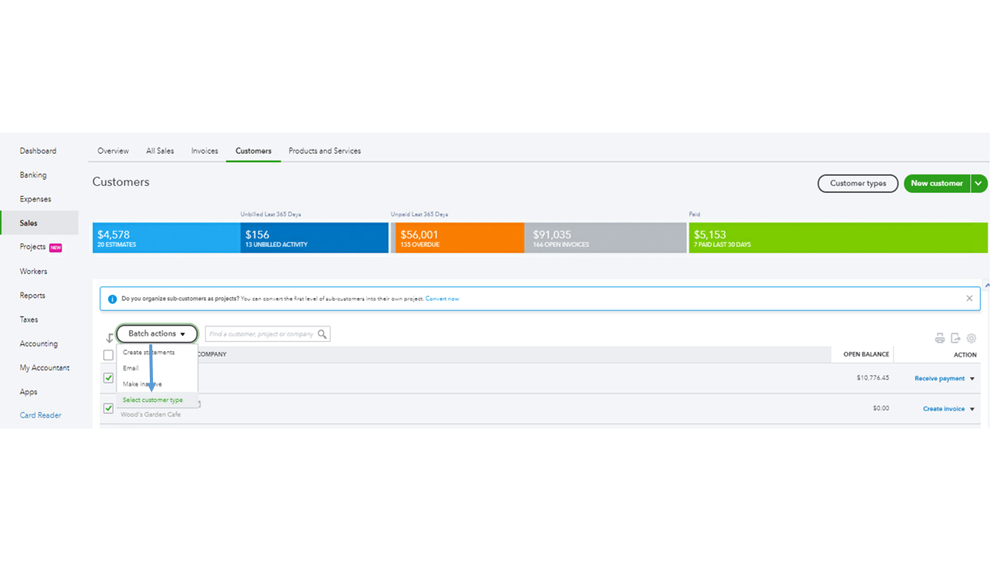Click the Receive payment link
Viewport: 999px width, 562px height.
(x=940, y=378)
